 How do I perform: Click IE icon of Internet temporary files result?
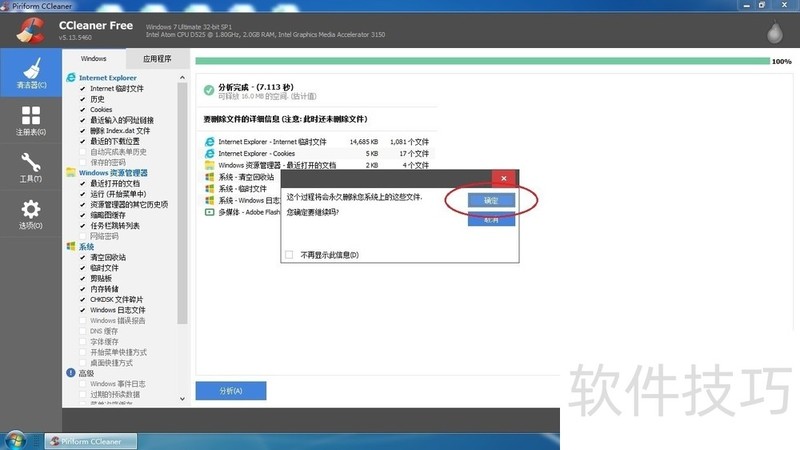click(209, 141)
